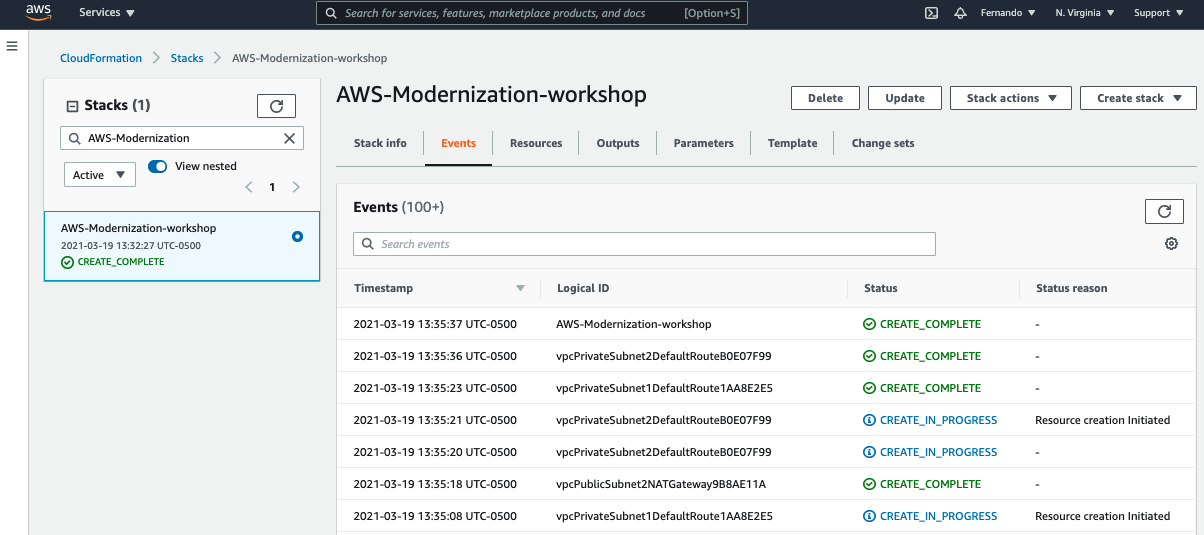Click CREATE_COMPLETE status at 13:35:37
Image resolution: width=1204 pixels, height=535 pixels.
[922, 324]
